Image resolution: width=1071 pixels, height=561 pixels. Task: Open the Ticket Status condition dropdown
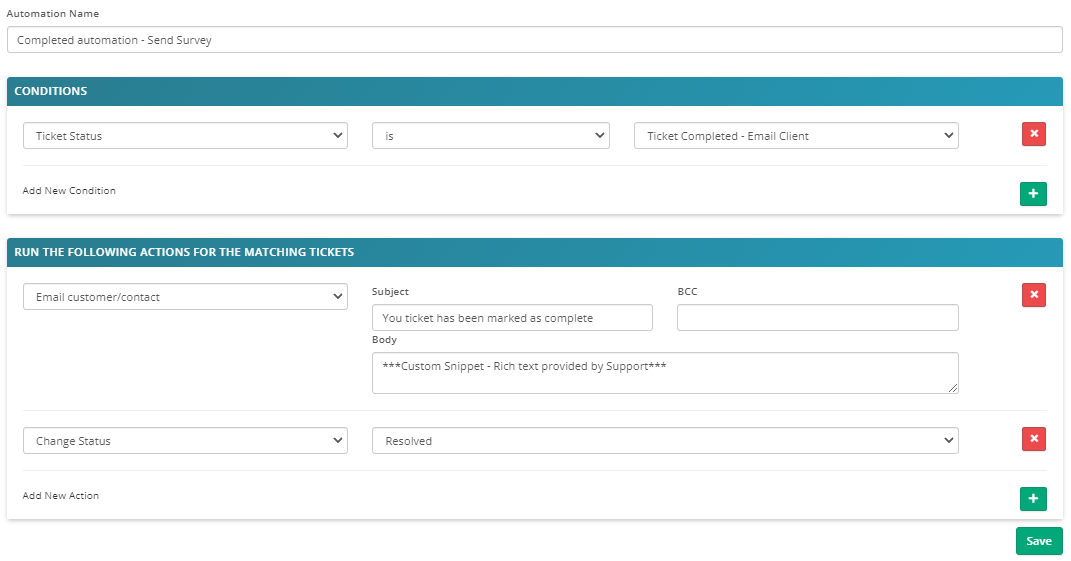pyautogui.click(x=185, y=135)
